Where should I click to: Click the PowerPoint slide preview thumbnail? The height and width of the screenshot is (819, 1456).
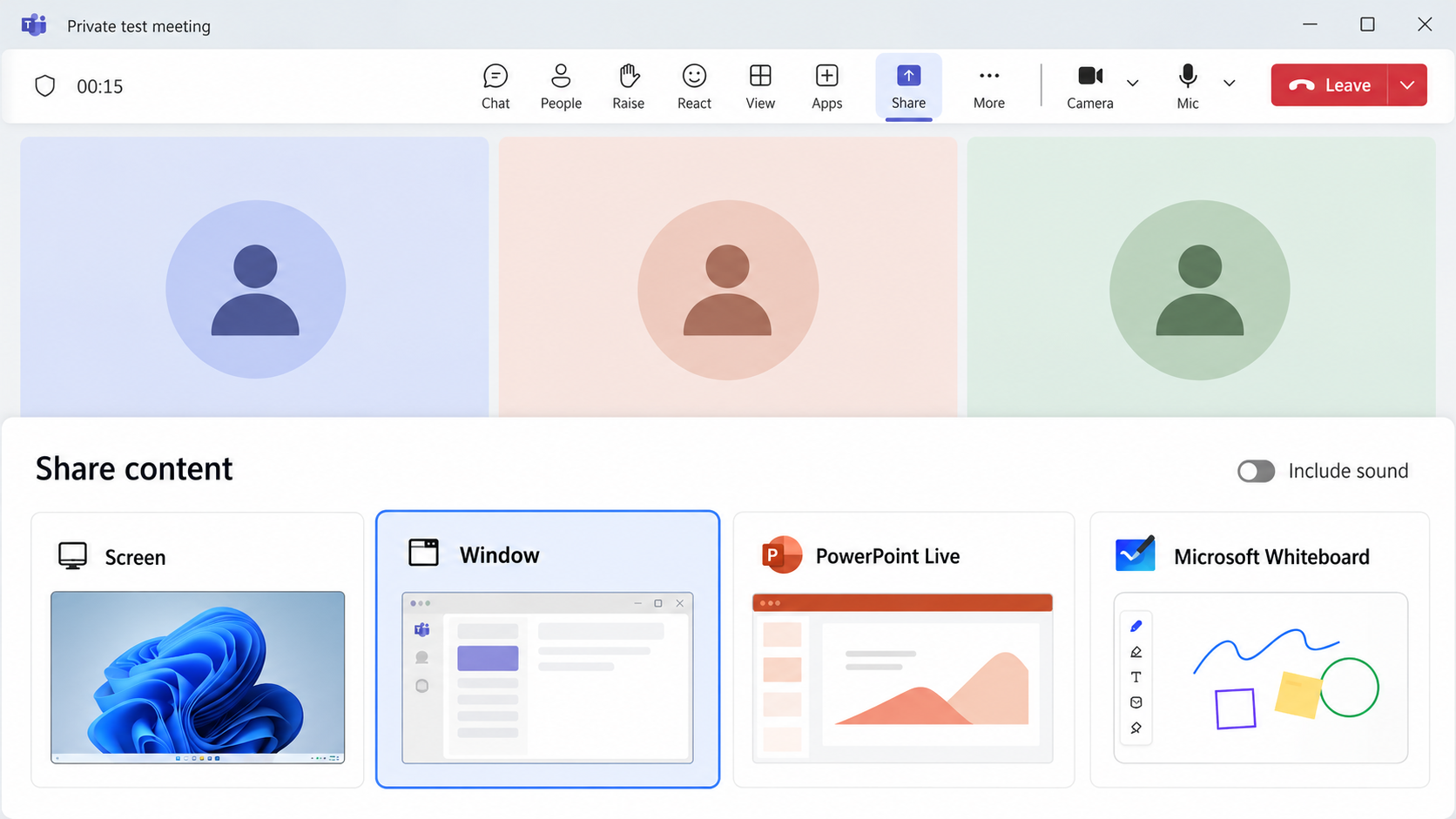(903, 678)
